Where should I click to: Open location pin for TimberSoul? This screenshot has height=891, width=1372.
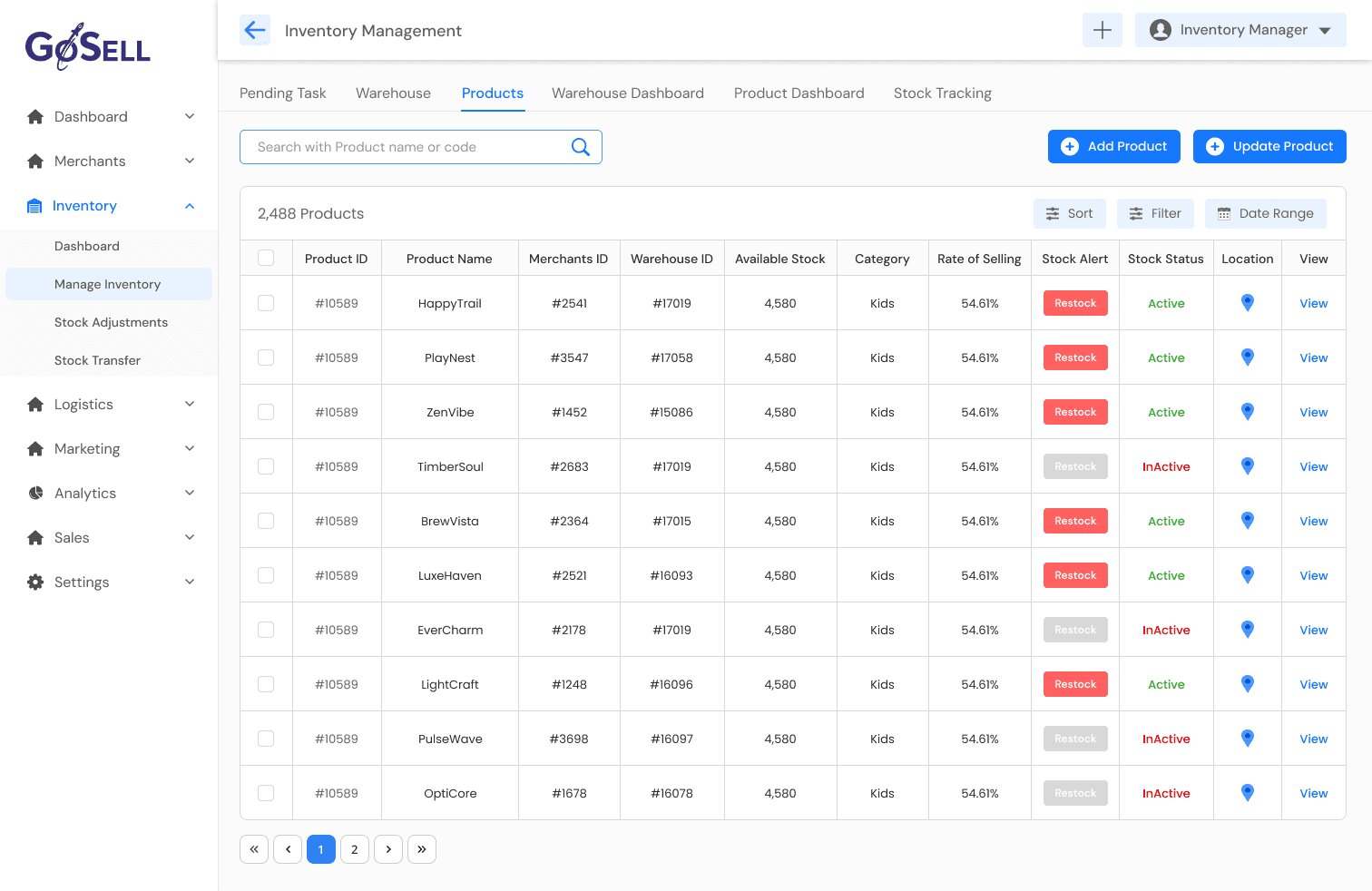1248,466
